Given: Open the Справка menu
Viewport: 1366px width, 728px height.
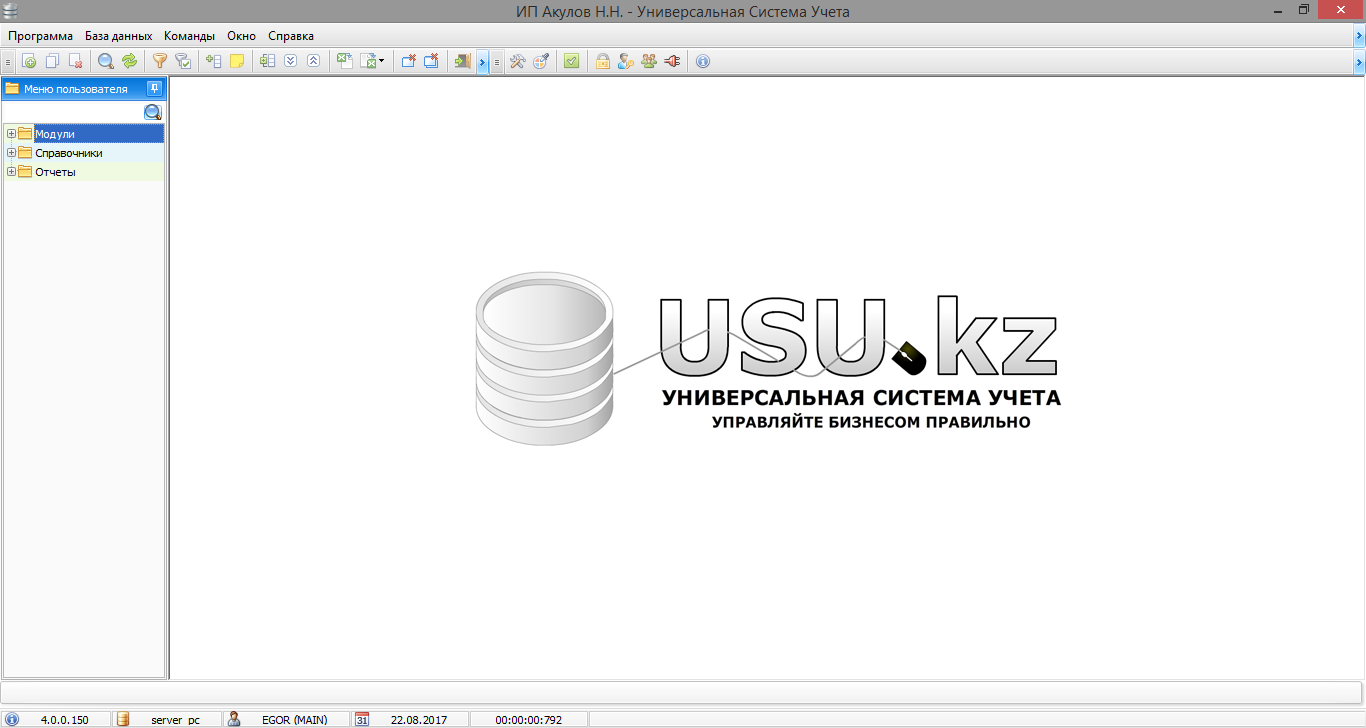Looking at the screenshot, I should 291,35.
